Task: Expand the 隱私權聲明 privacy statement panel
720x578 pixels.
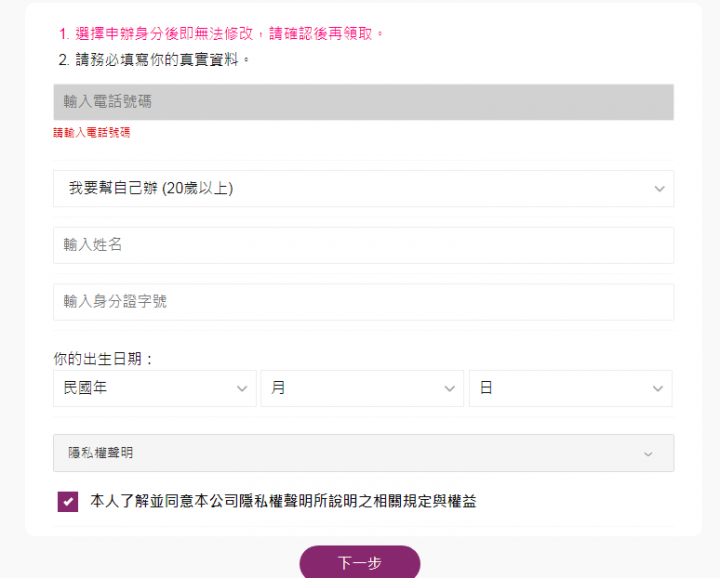Action: [363, 453]
